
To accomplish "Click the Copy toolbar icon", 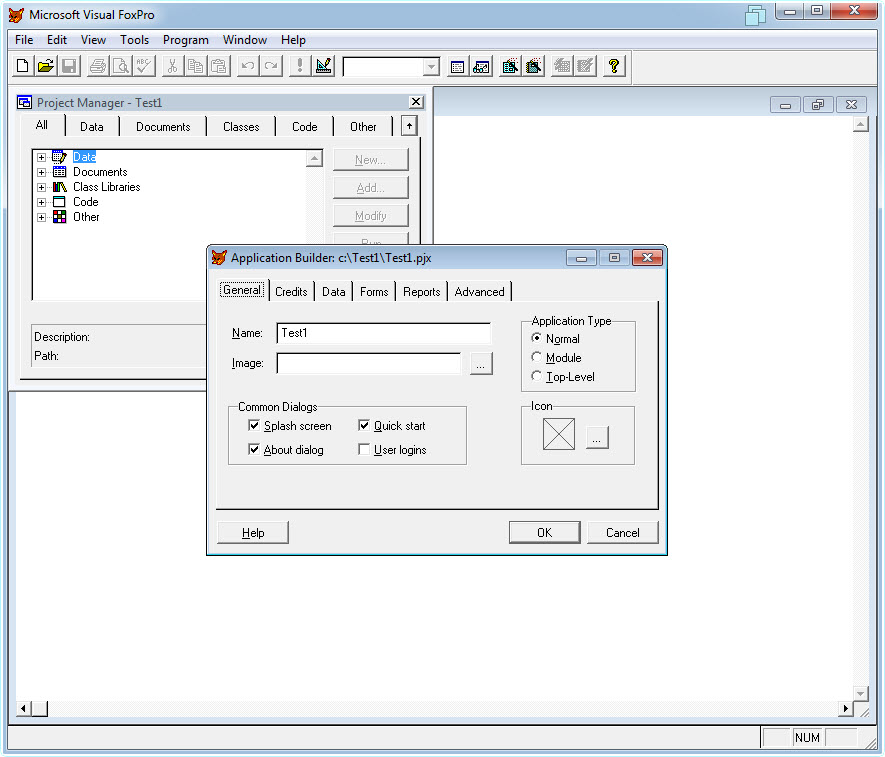I will [x=195, y=66].
